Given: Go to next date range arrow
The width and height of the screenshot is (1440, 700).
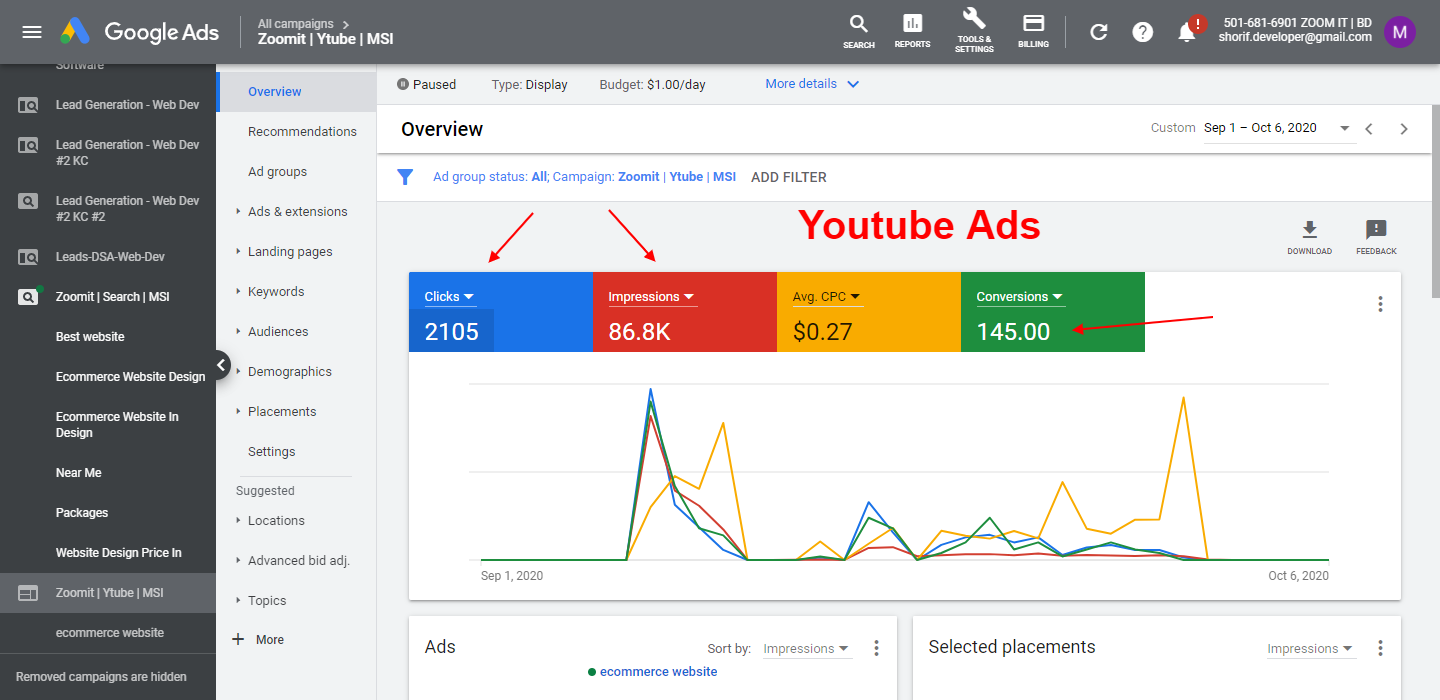Looking at the screenshot, I should pos(1404,129).
